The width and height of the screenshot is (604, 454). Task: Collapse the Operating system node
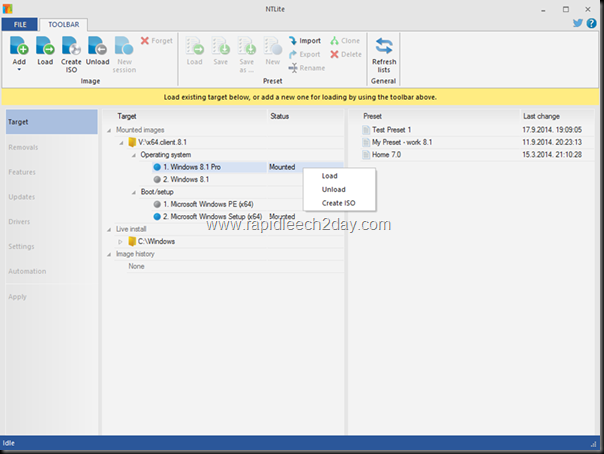click(134, 155)
